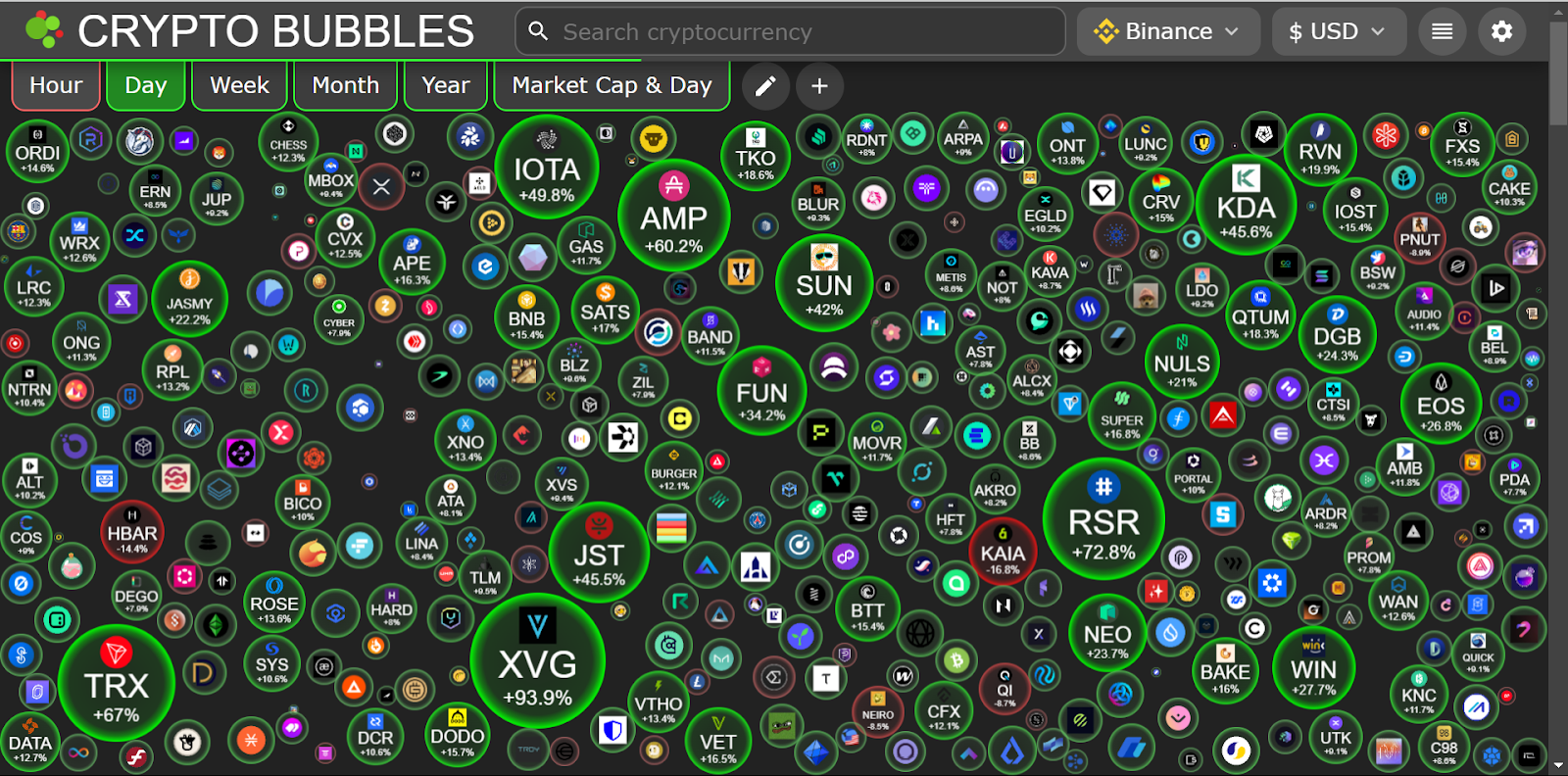This screenshot has width=1568, height=776.
Task: Select the FXS +15.4% bubble
Action: pyautogui.click(x=1462, y=145)
